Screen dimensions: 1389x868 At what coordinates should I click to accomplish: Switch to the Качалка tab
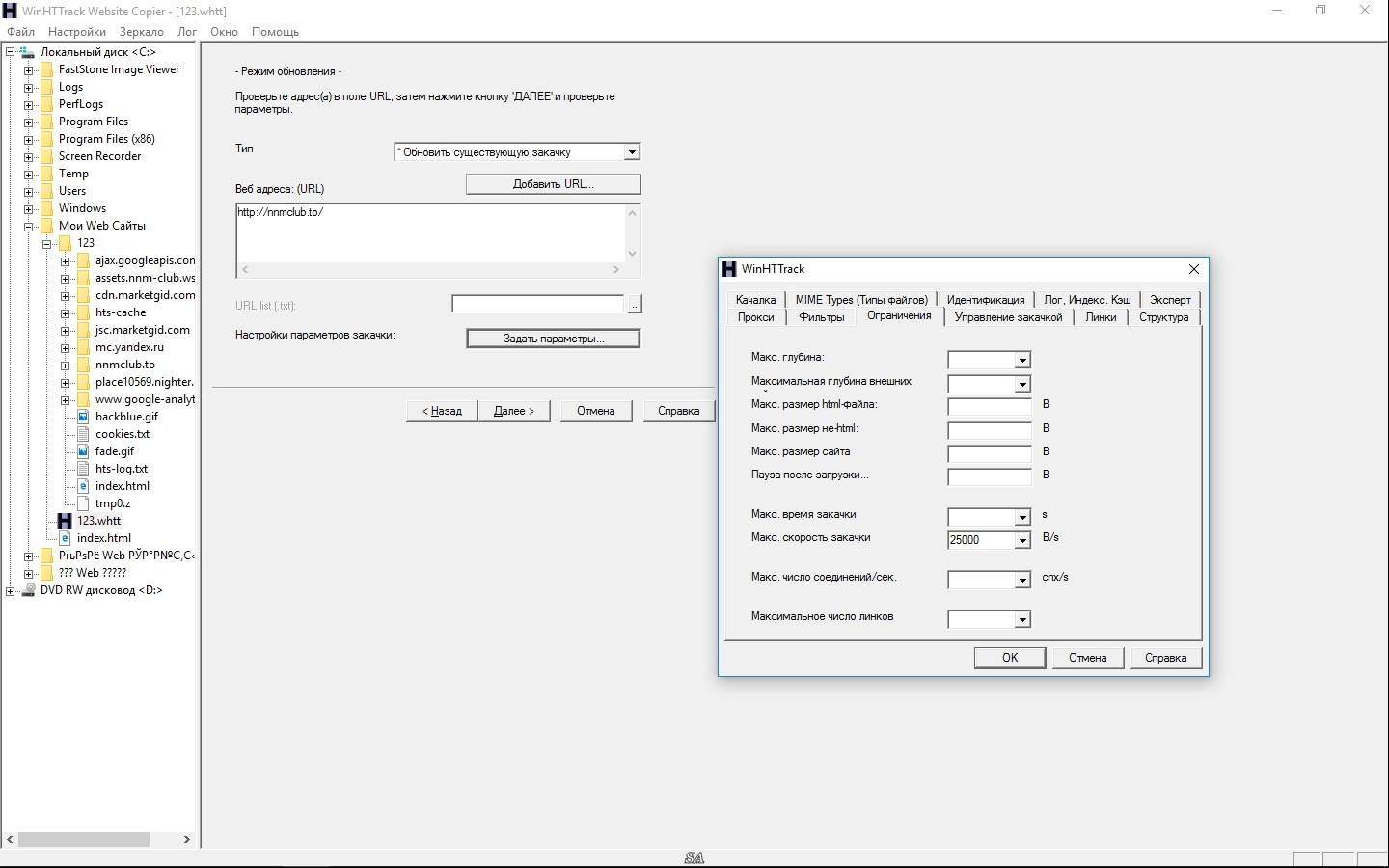[755, 300]
